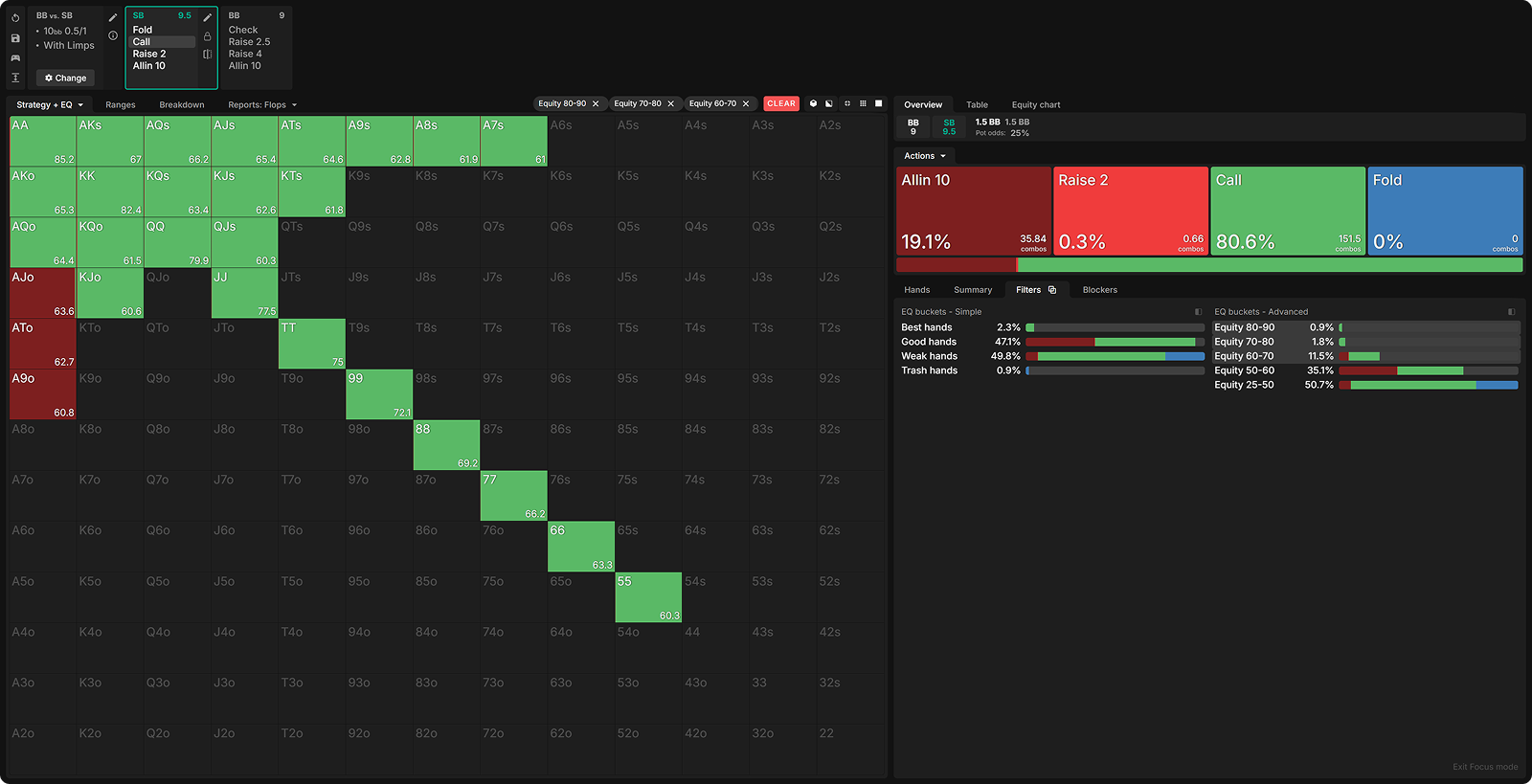The height and width of the screenshot is (784, 1532).
Task: Open the Actions dropdown
Action: [925, 156]
